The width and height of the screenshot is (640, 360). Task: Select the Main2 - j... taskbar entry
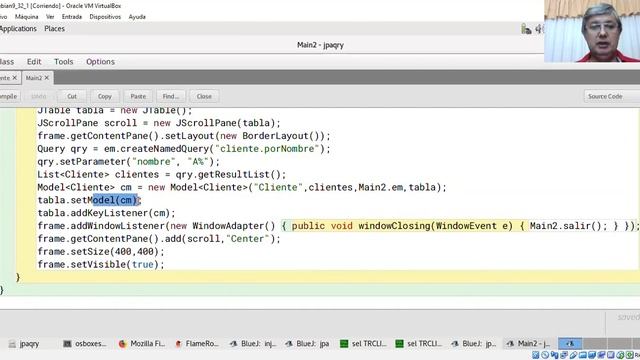tap(528, 344)
